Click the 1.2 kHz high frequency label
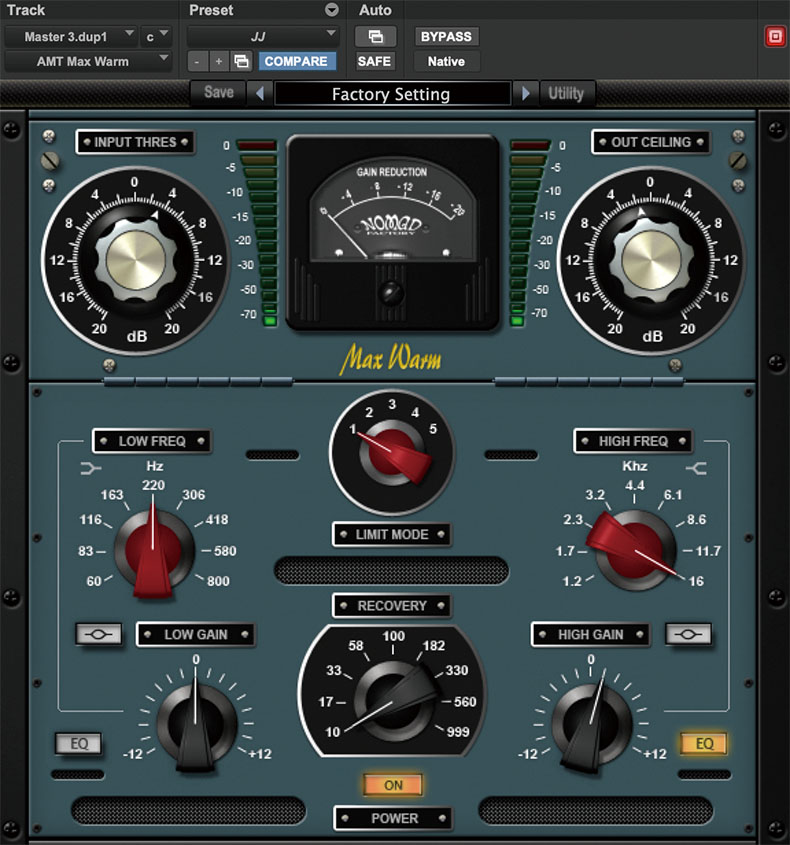The image size is (790, 845). [x=572, y=581]
